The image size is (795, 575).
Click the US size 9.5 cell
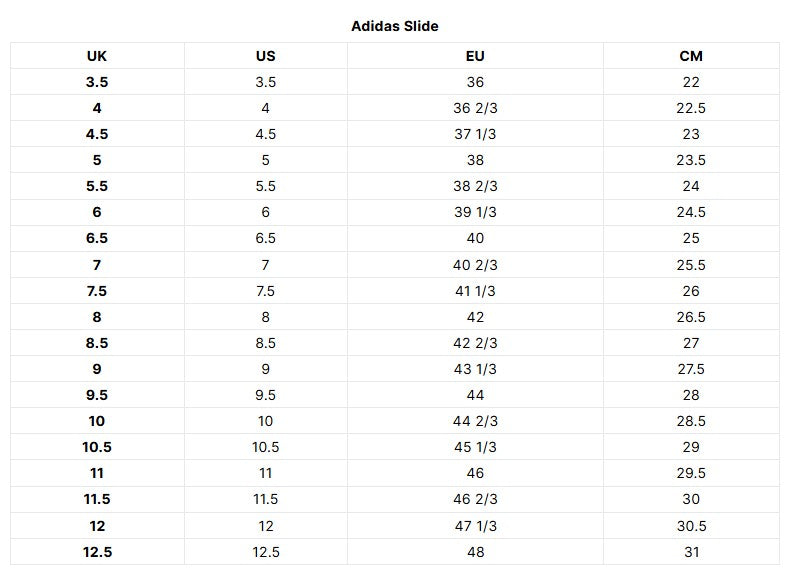[x=265, y=395]
